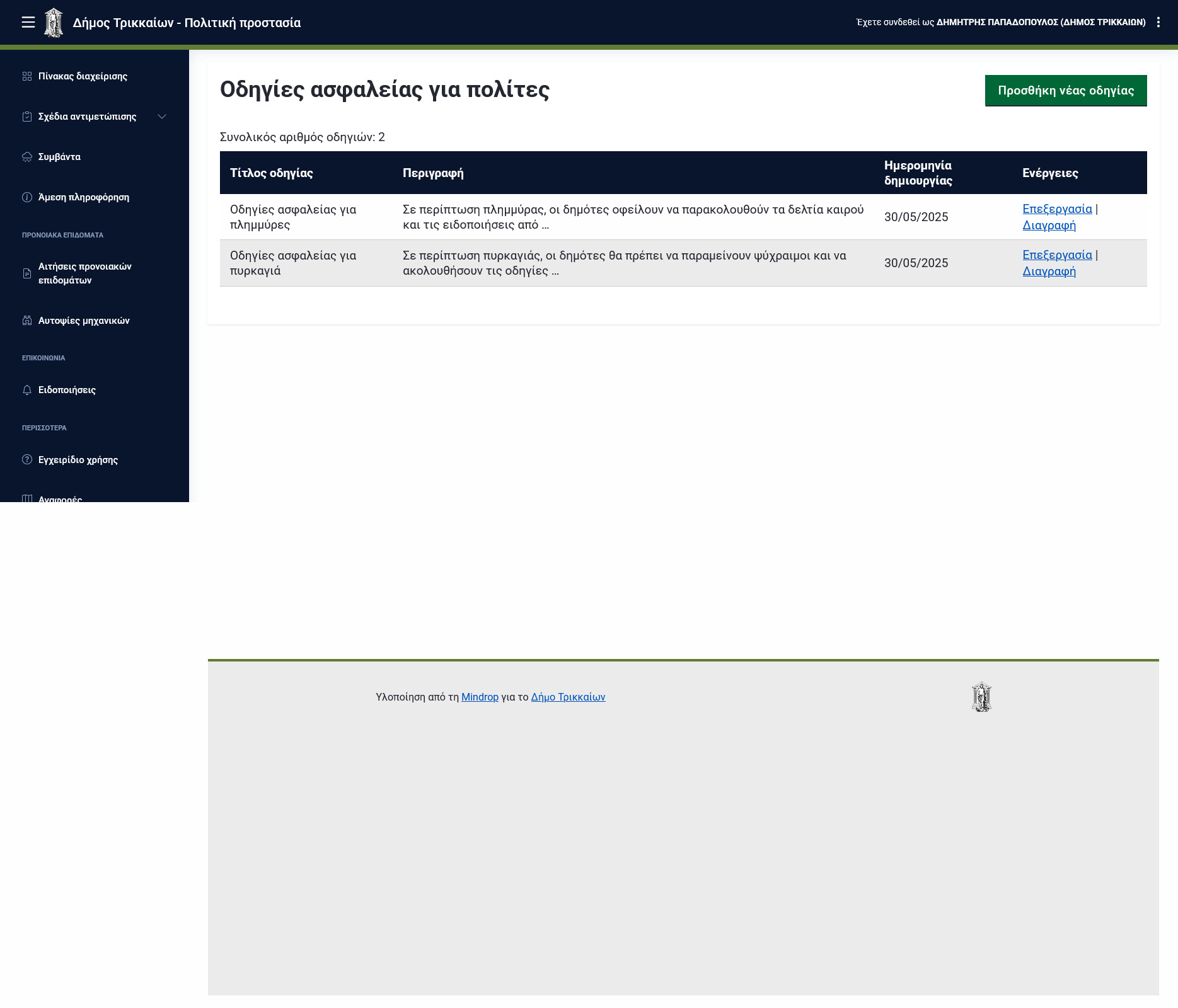
Task: Expand the Σχέδια αντιμετώπισης chevron
Action: (x=162, y=117)
